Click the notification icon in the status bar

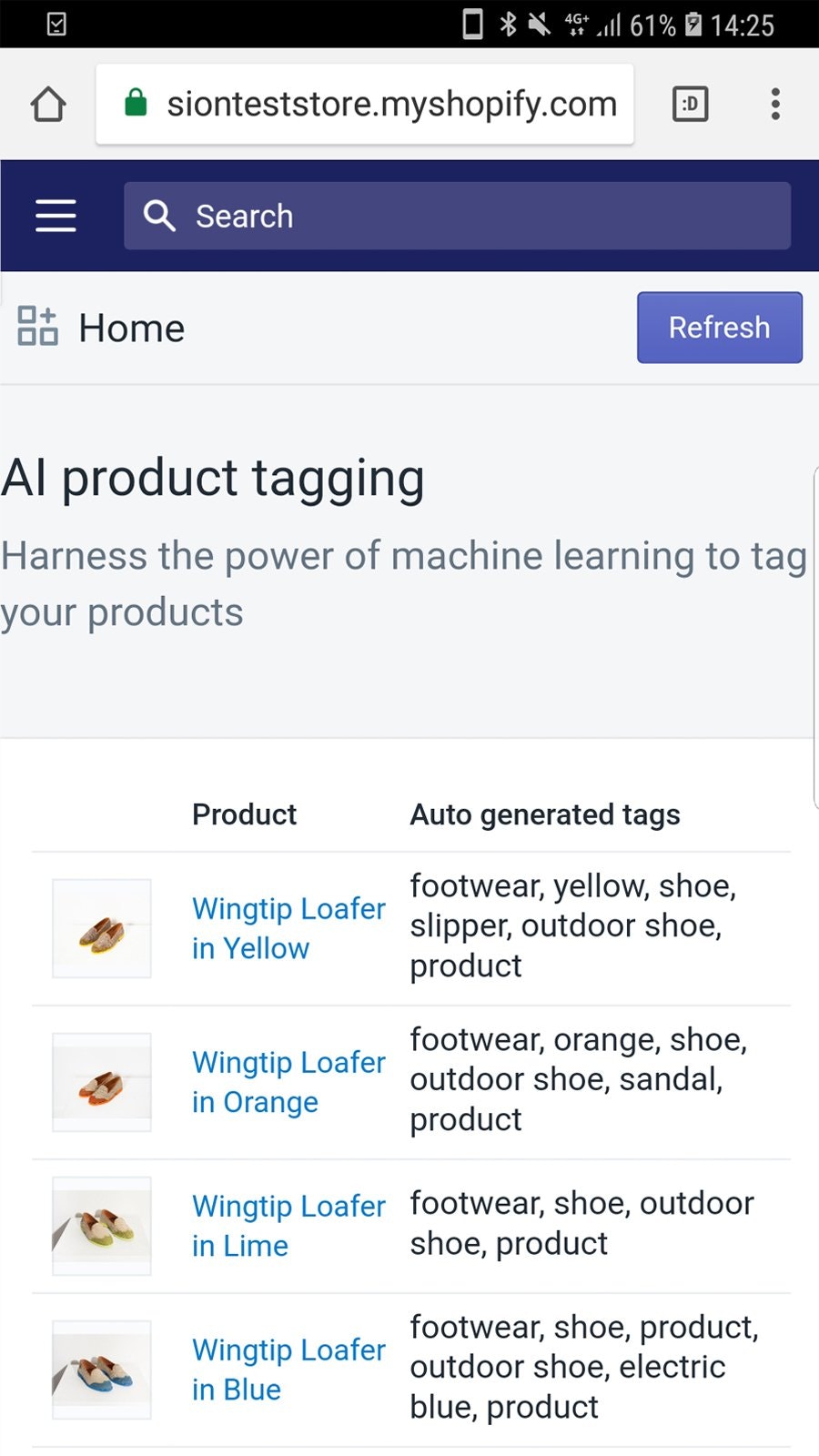[x=56, y=24]
